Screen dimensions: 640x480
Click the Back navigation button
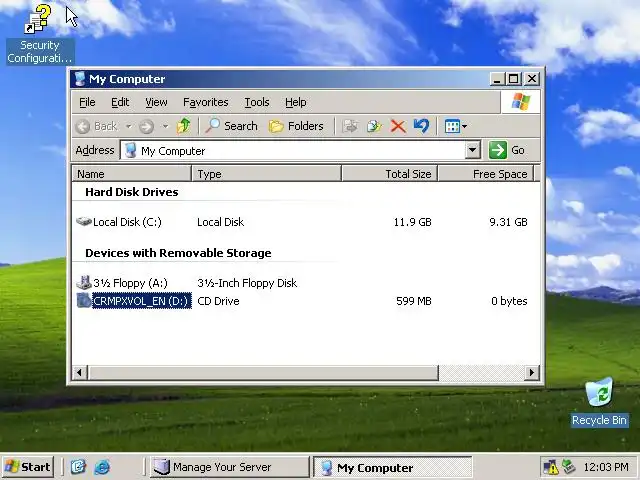click(97, 126)
